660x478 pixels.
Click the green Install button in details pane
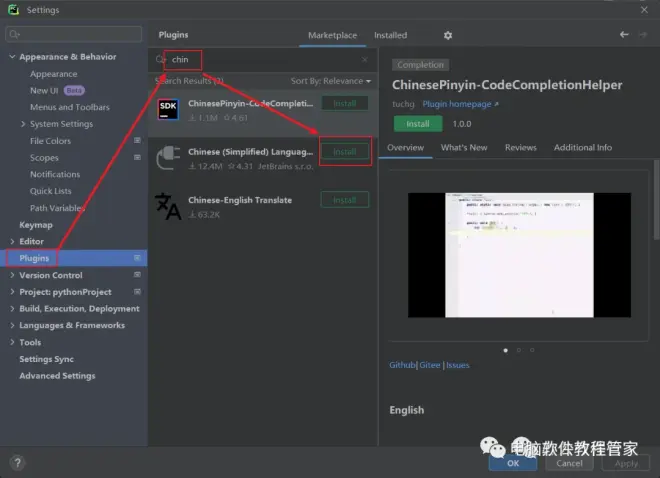(x=418, y=124)
